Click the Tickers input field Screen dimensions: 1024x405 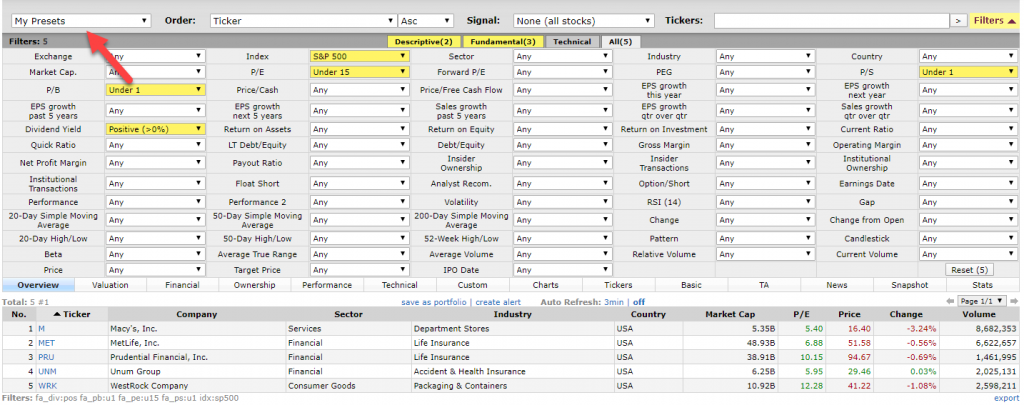(x=831, y=21)
